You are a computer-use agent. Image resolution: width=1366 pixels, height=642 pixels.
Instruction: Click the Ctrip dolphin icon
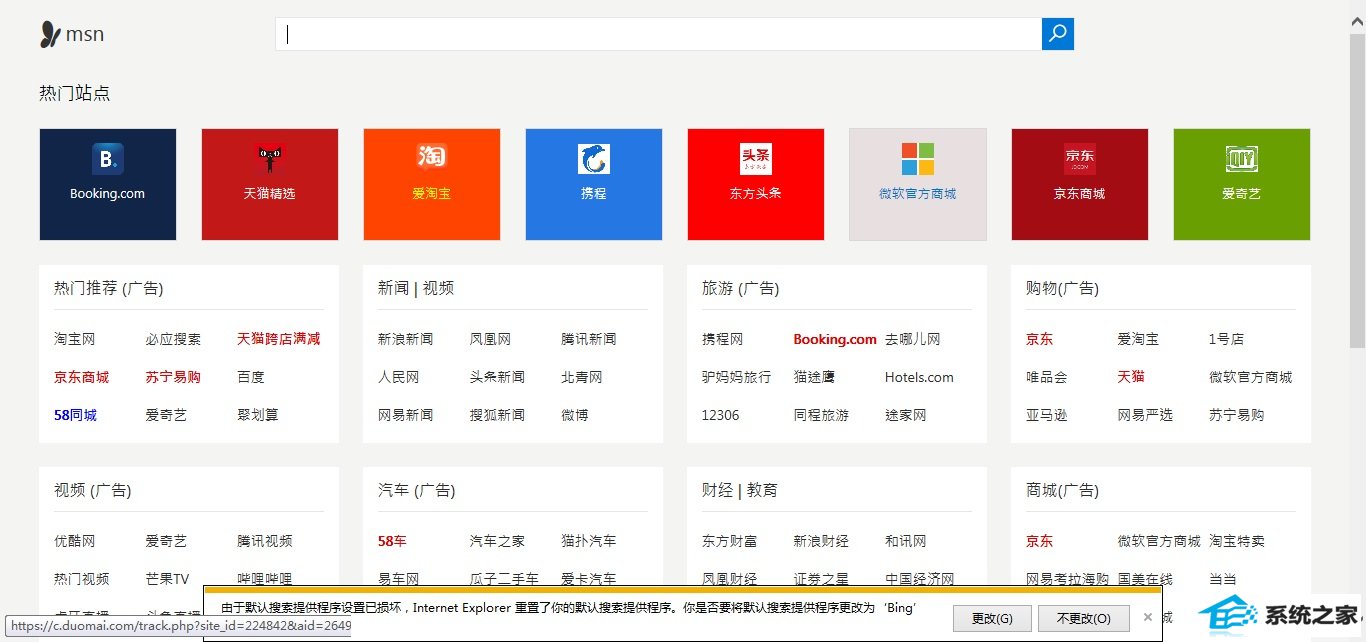(x=594, y=159)
